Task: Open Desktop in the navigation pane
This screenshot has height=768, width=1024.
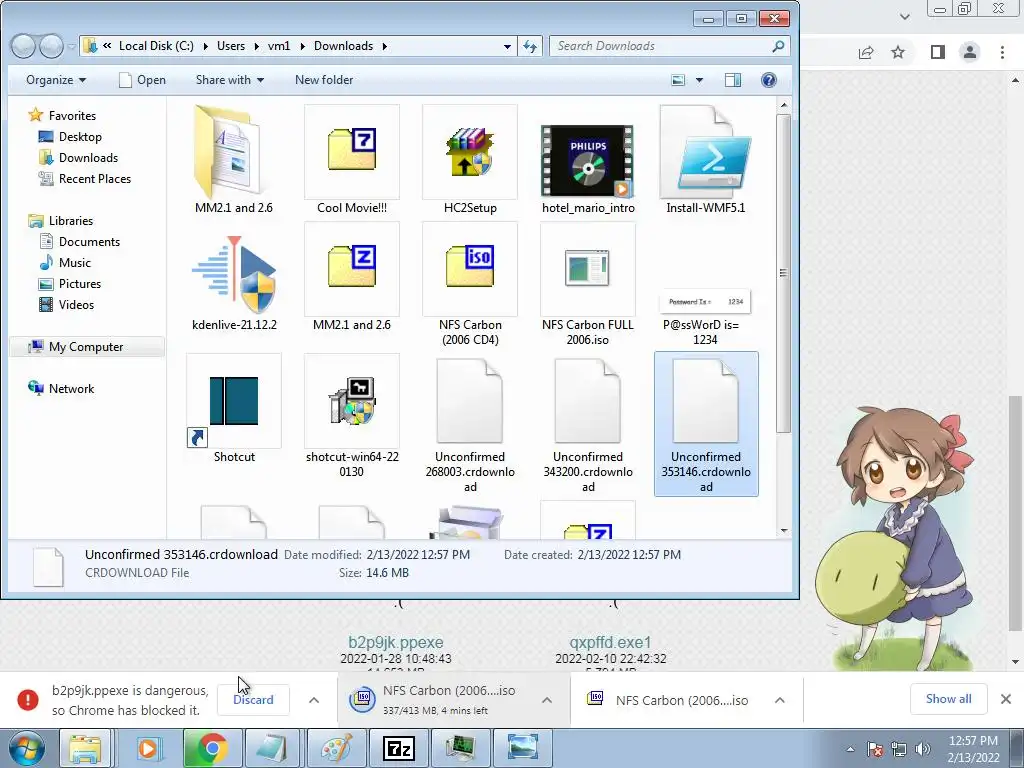Action: (80, 136)
